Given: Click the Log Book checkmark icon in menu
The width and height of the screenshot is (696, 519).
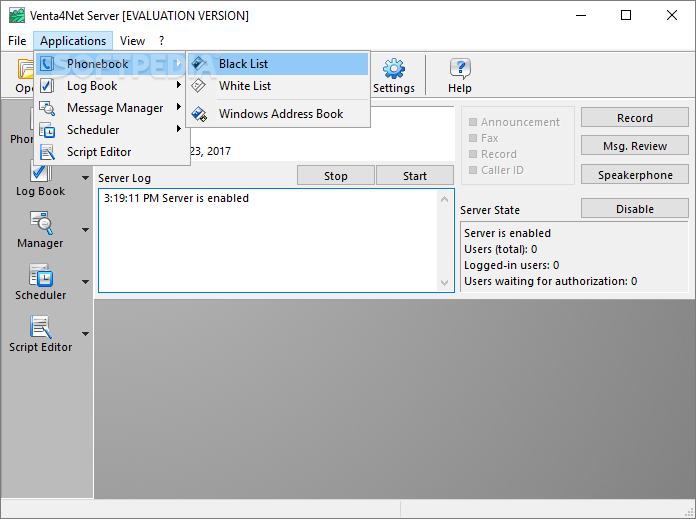Looking at the screenshot, I should pyautogui.click(x=47, y=86).
